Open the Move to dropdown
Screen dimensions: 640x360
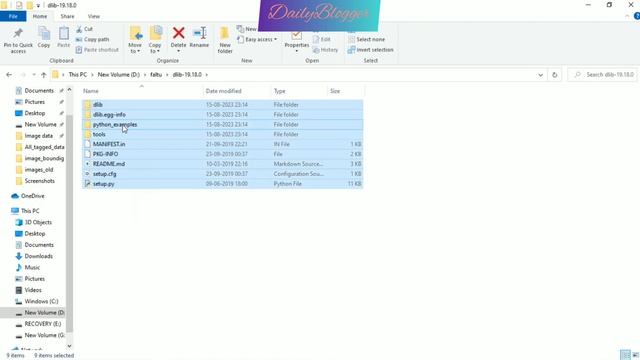pyautogui.click(x=135, y=40)
